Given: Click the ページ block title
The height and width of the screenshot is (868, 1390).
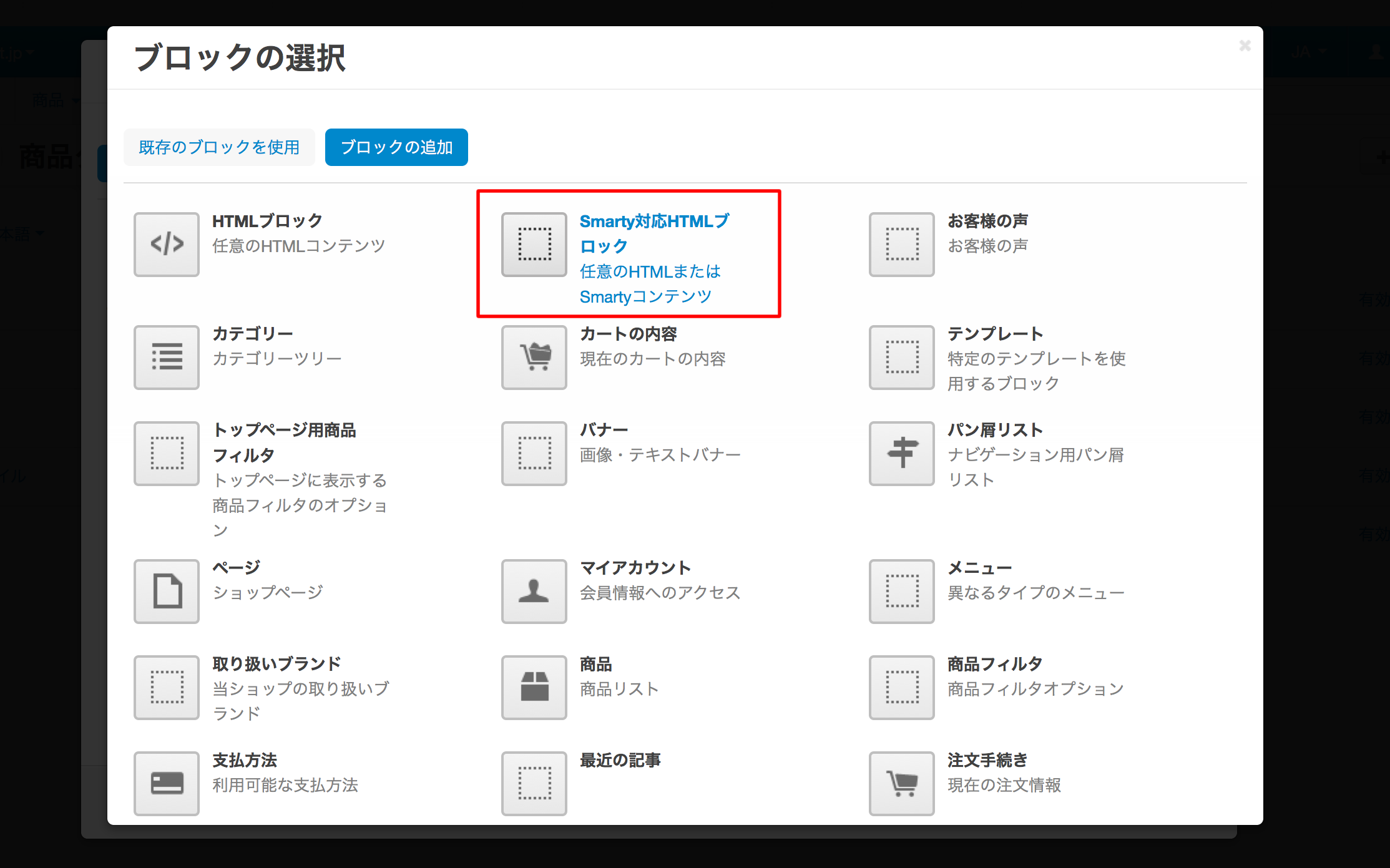Looking at the screenshot, I should pyautogui.click(x=237, y=568).
